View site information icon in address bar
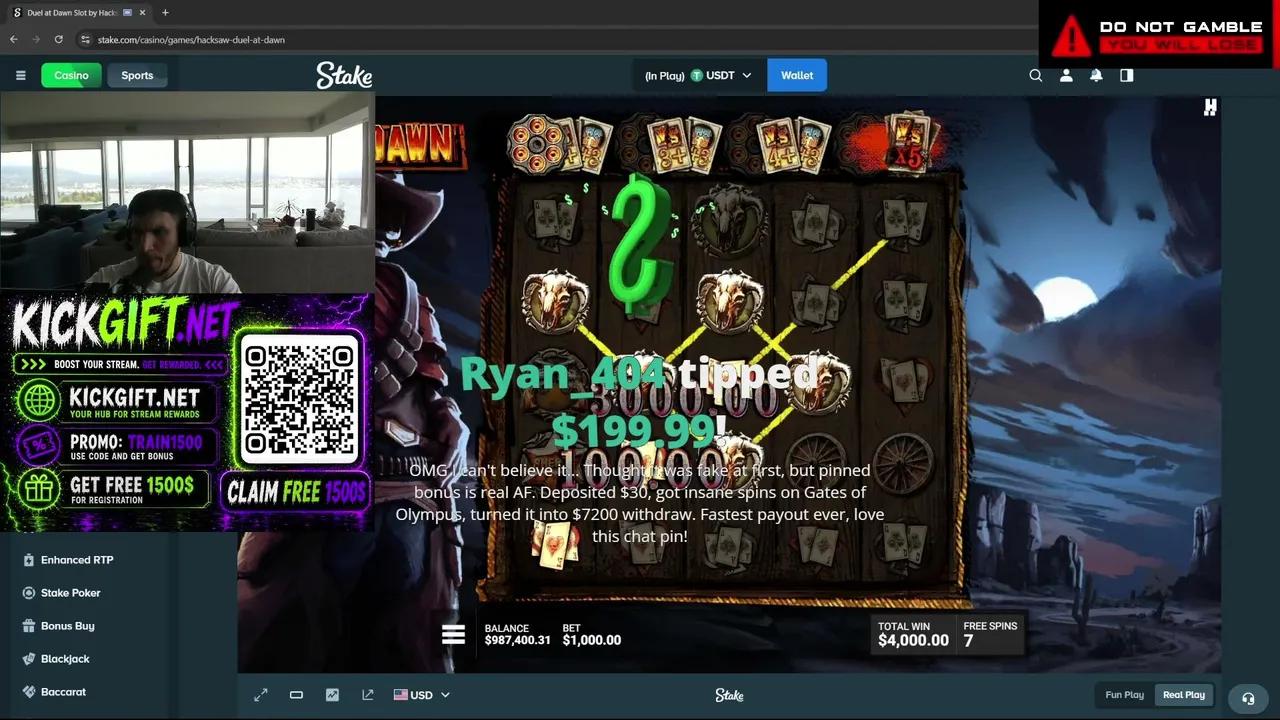The image size is (1280, 720). [x=86, y=40]
